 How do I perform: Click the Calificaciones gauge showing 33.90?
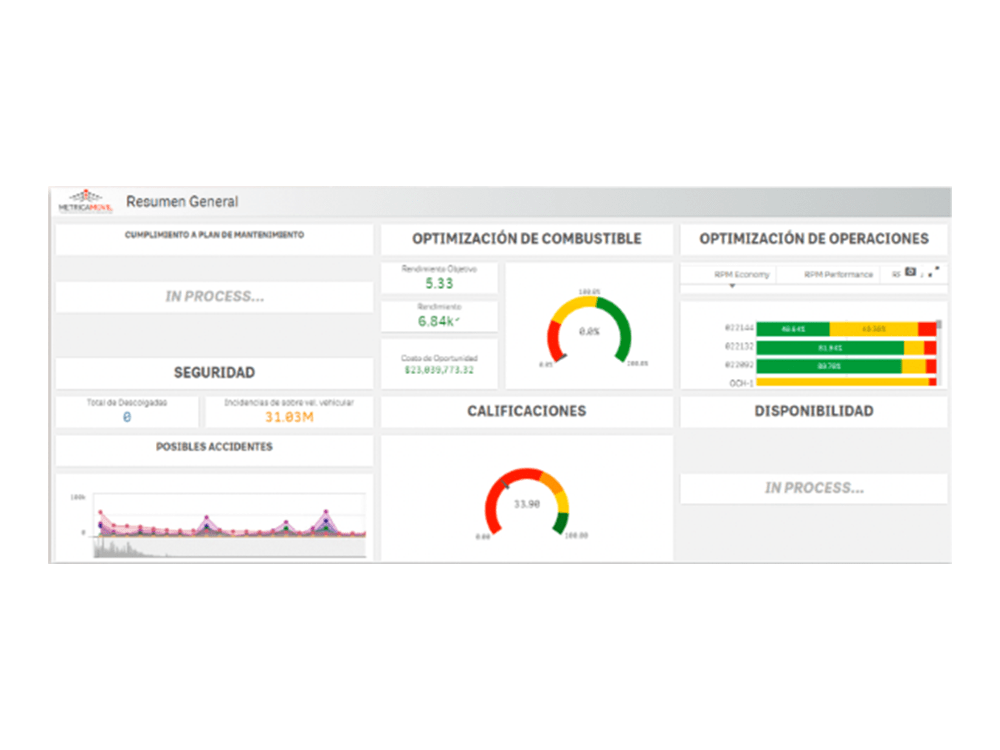526,503
